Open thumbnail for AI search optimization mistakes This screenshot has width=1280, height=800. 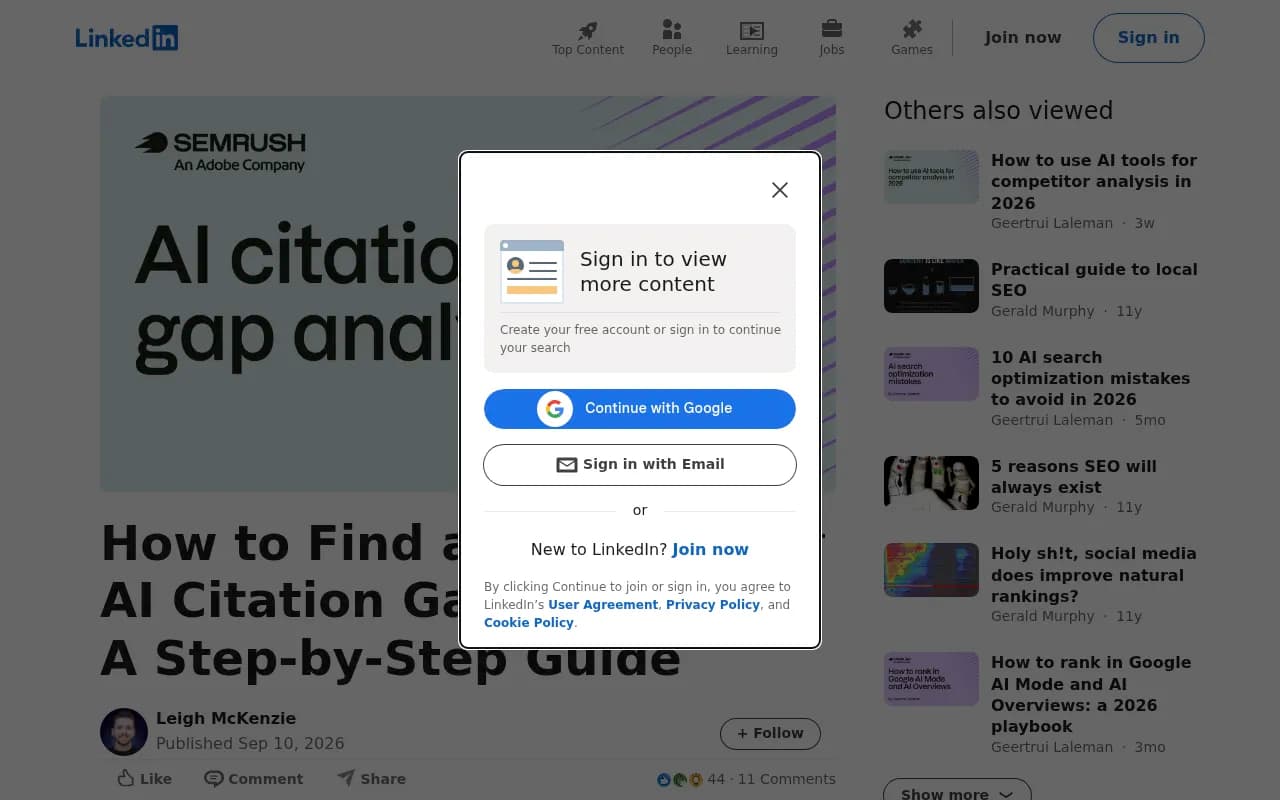point(931,374)
